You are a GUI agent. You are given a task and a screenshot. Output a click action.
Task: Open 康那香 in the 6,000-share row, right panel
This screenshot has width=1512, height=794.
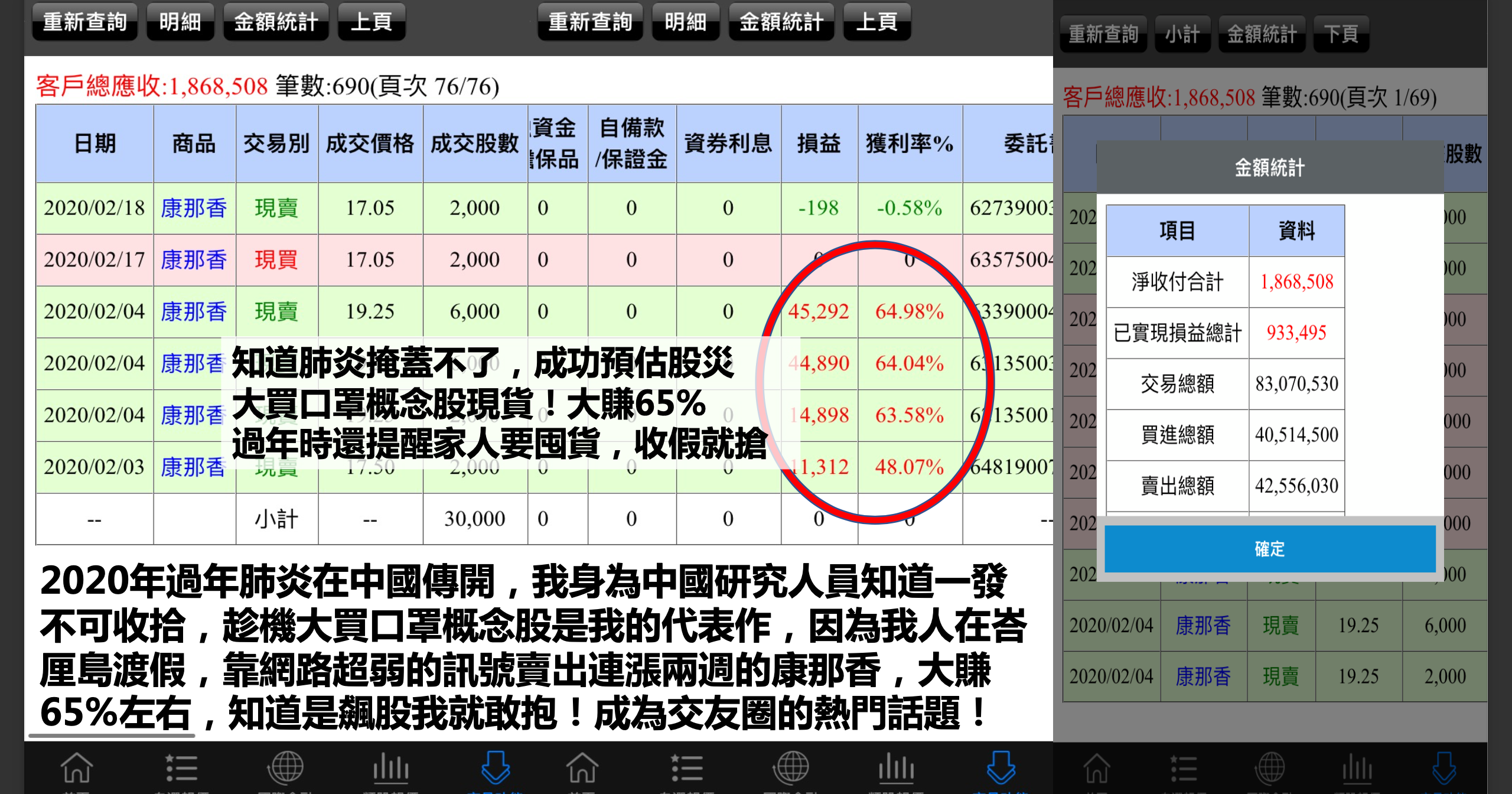(1203, 625)
